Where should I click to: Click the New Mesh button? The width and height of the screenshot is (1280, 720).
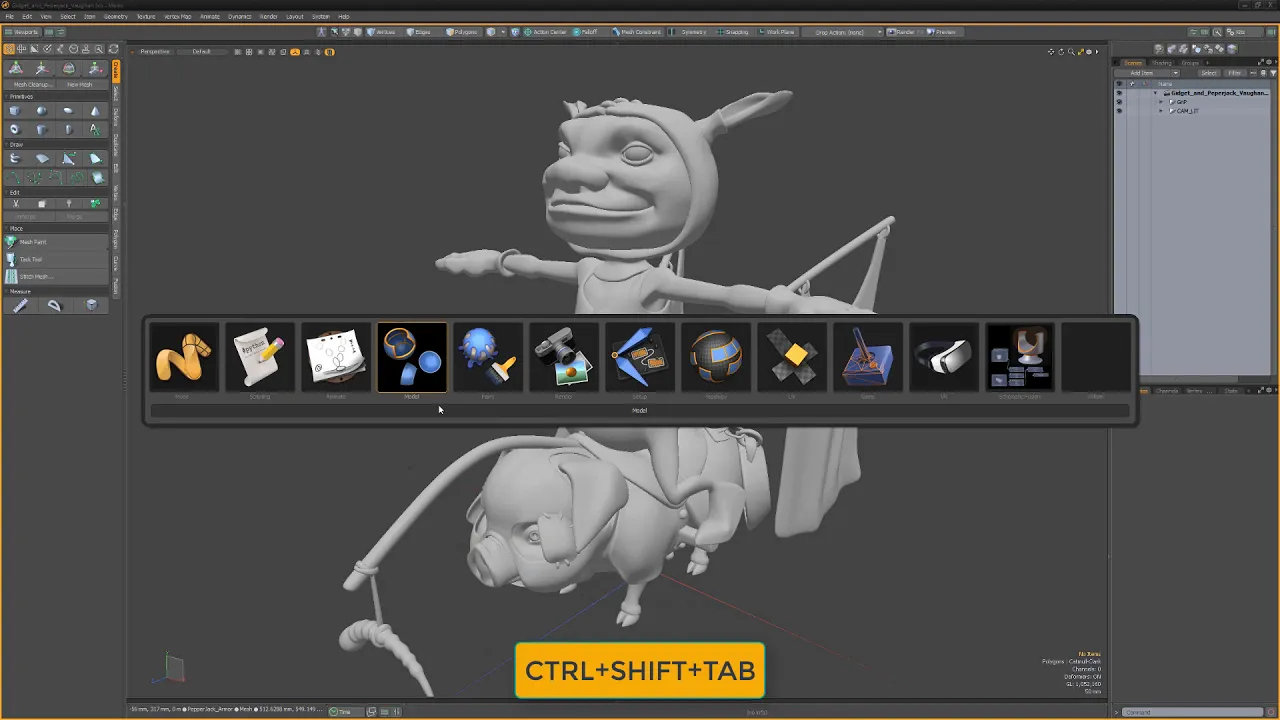coord(80,85)
